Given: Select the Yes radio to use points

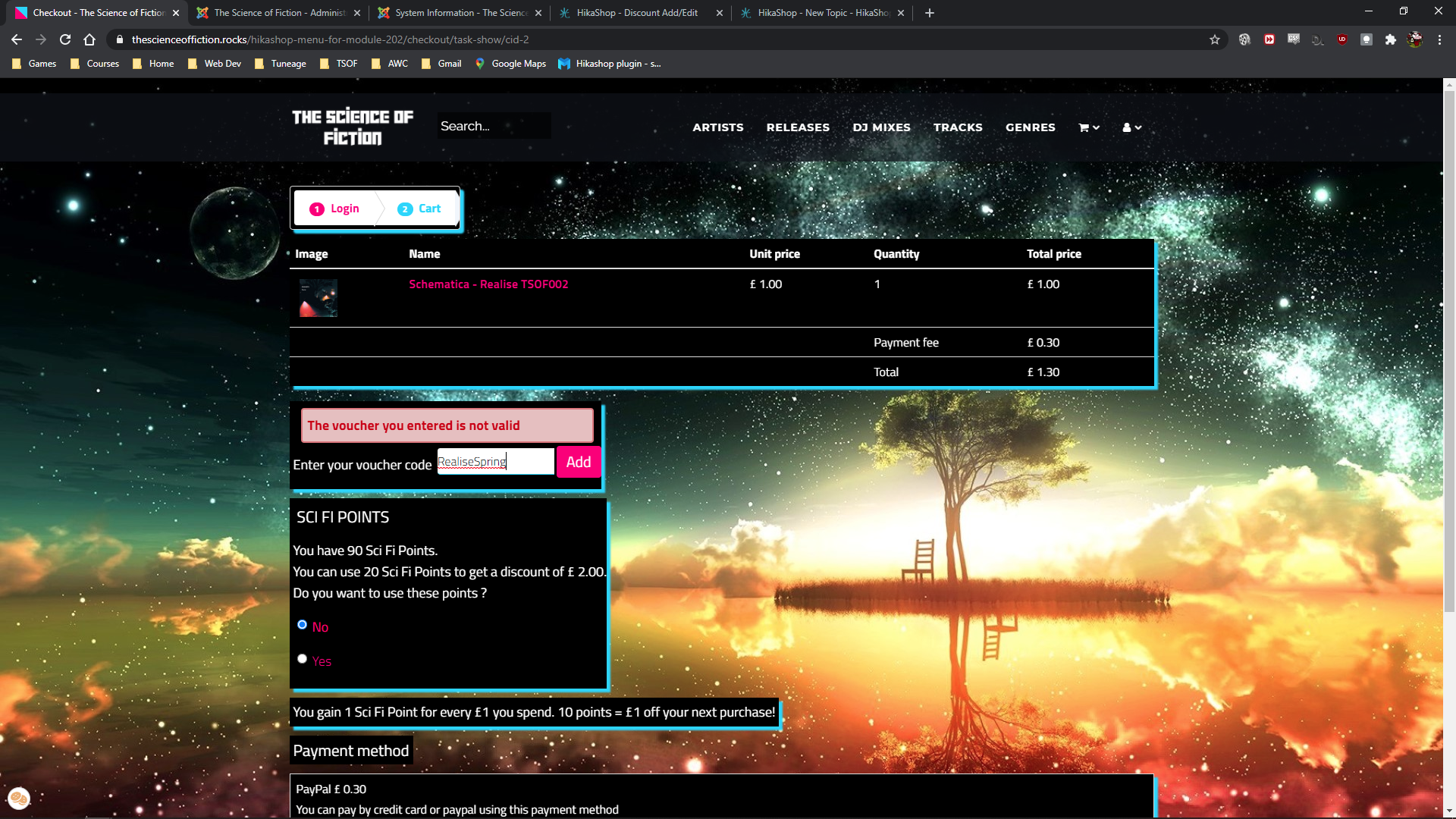Looking at the screenshot, I should (302, 659).
